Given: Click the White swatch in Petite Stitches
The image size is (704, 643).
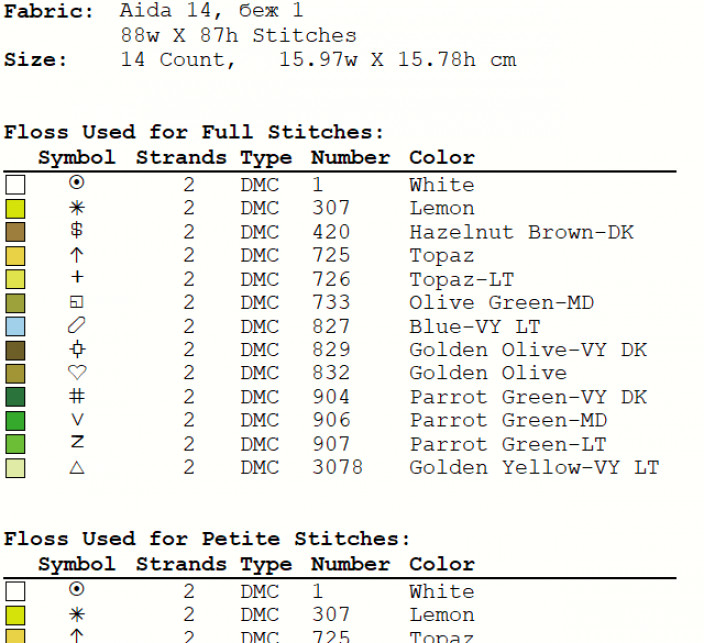Looking at the screenshot, I should tap(15, 591).
